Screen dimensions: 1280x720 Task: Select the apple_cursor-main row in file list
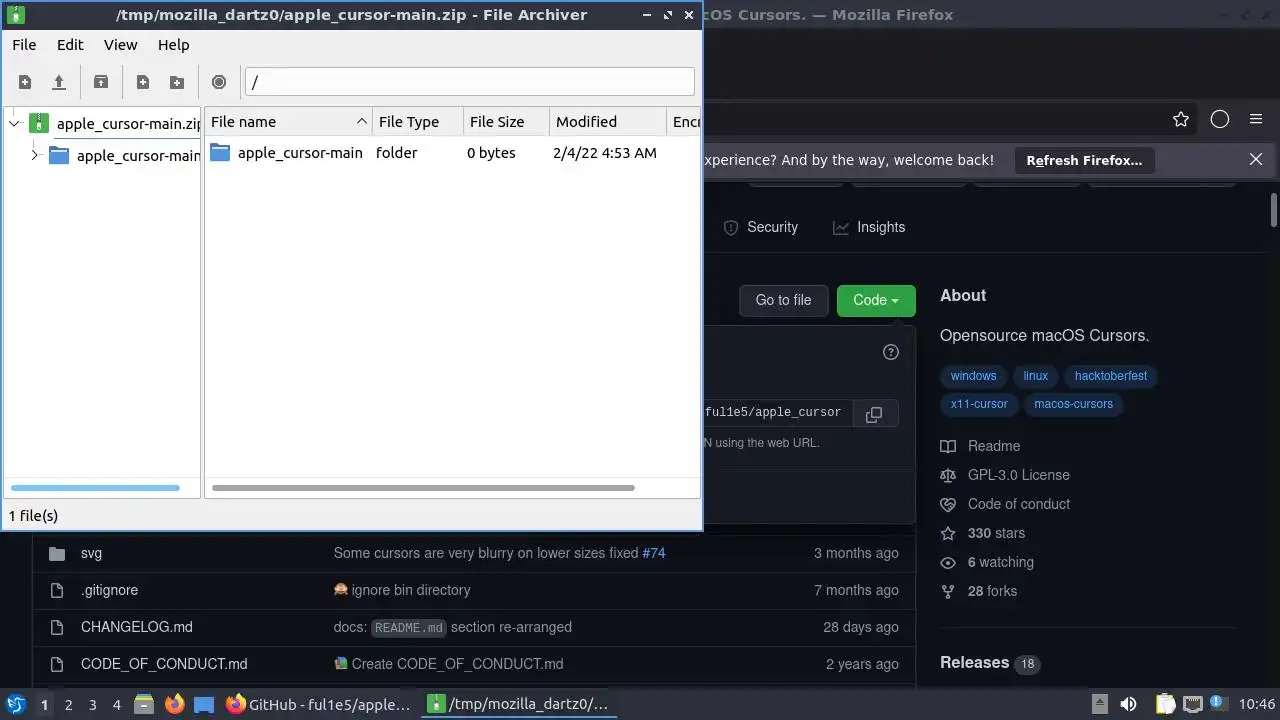coord(452,152)
